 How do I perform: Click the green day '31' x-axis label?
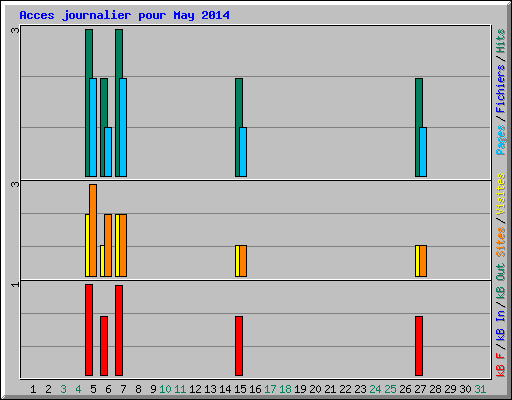point(480,389)
